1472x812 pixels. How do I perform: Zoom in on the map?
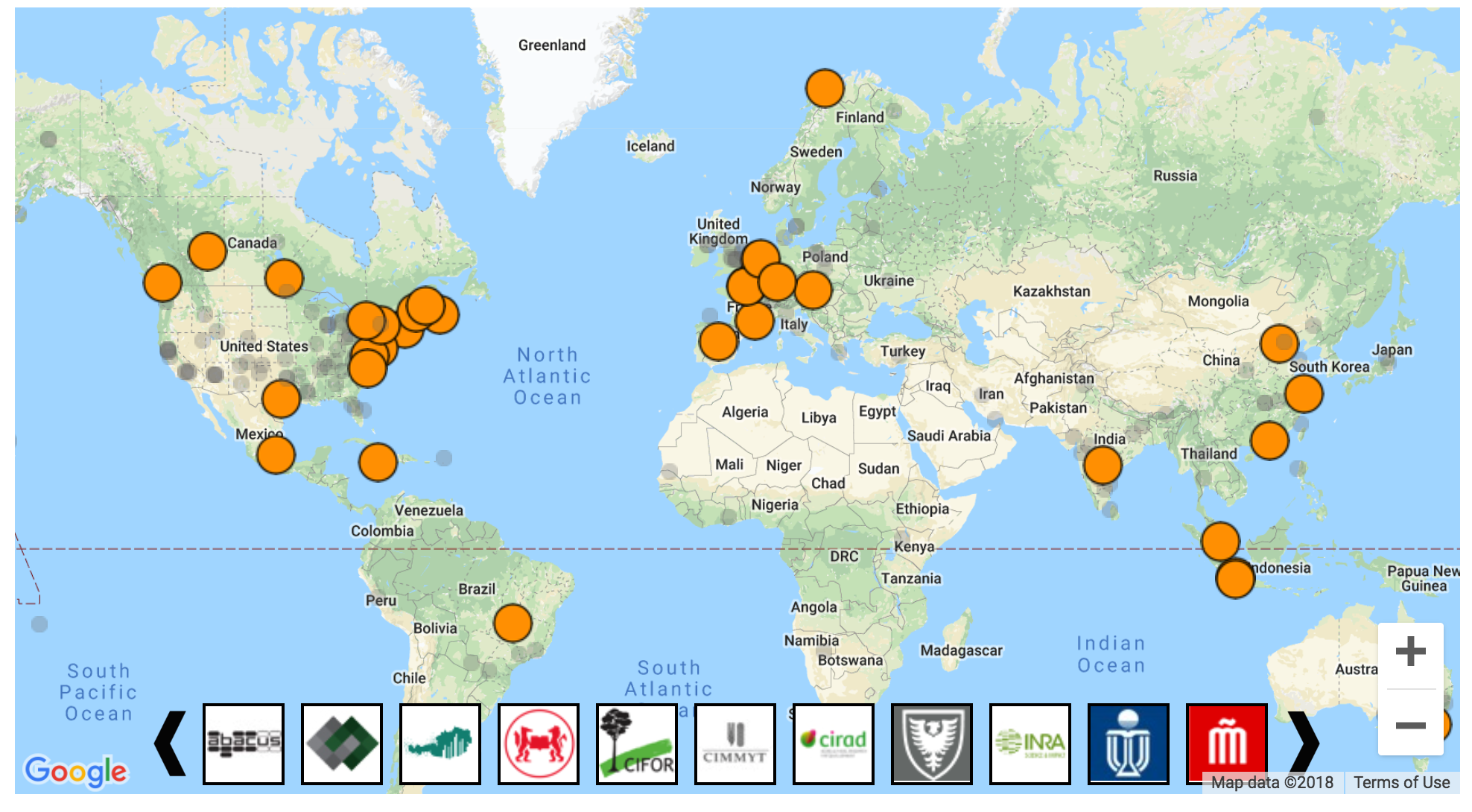[x=1410, y=652]
